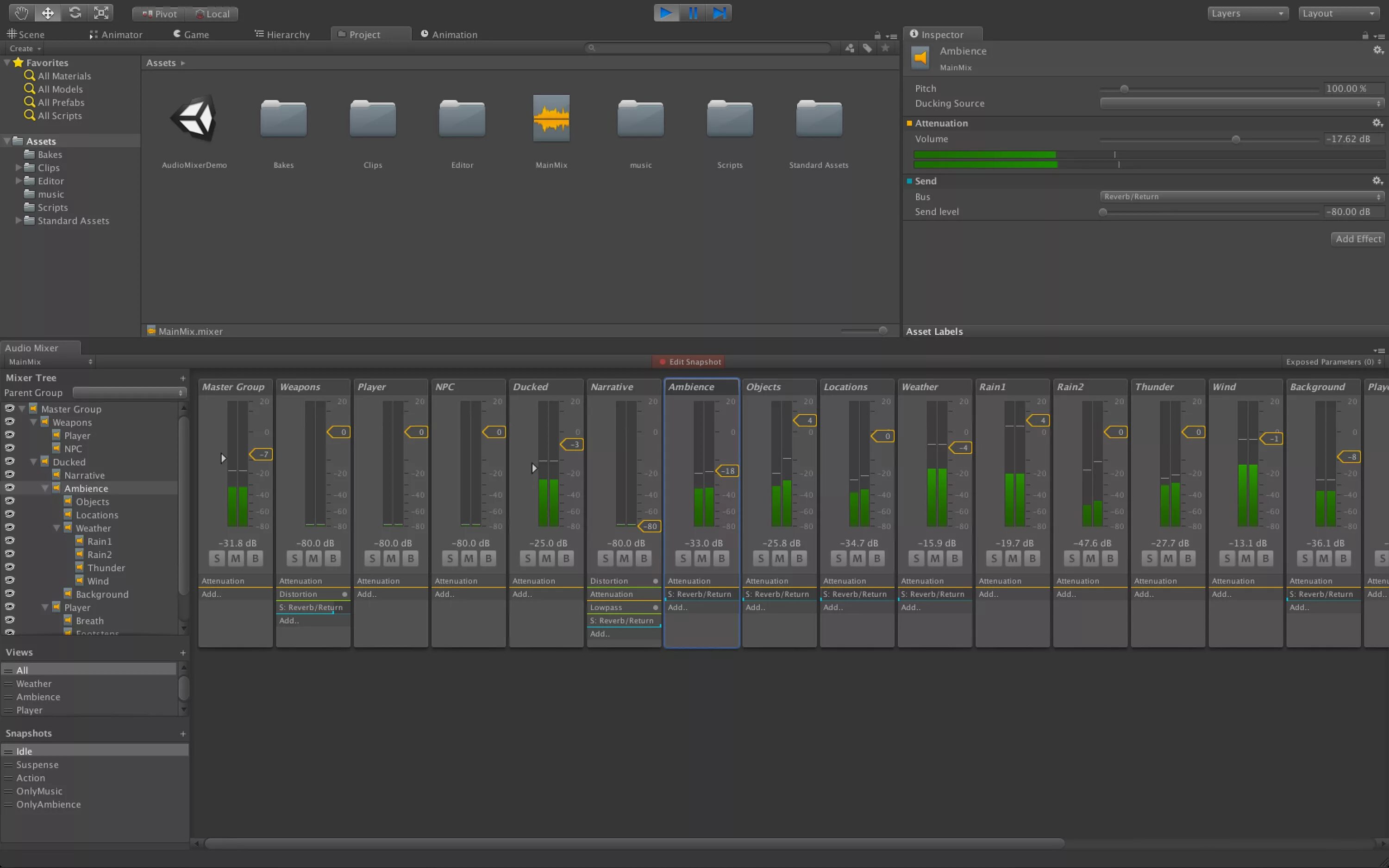Click the Add Effect button
1389x868 pixels.
[1358, 239]
